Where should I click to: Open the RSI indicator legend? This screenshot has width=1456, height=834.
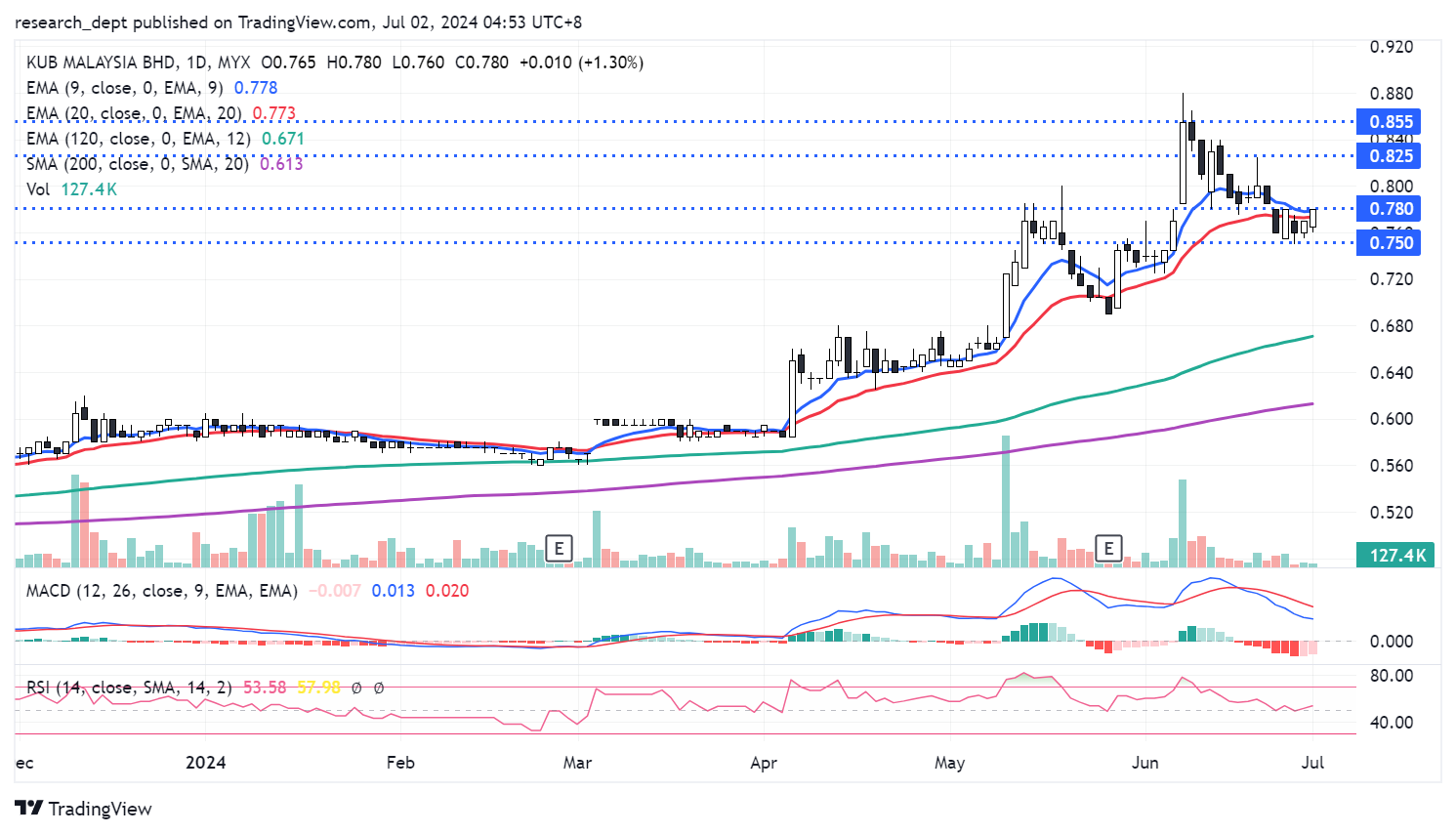(x=129, y=688)
